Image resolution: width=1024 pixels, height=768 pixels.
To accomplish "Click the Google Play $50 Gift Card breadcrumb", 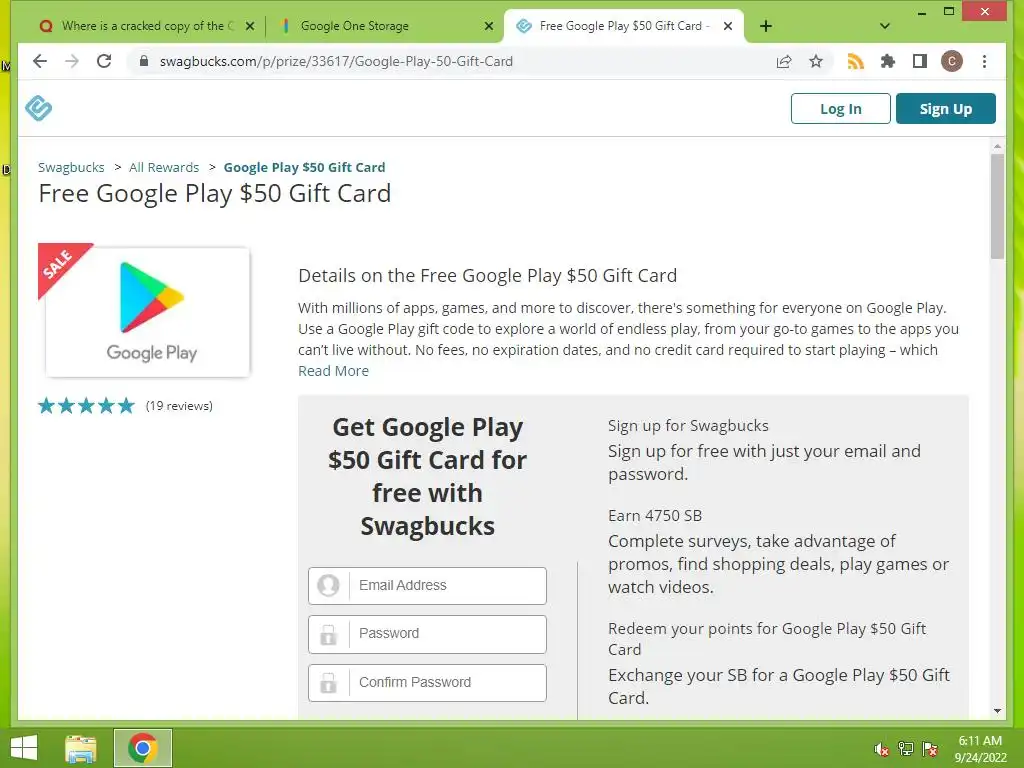I will coord(304,167).
